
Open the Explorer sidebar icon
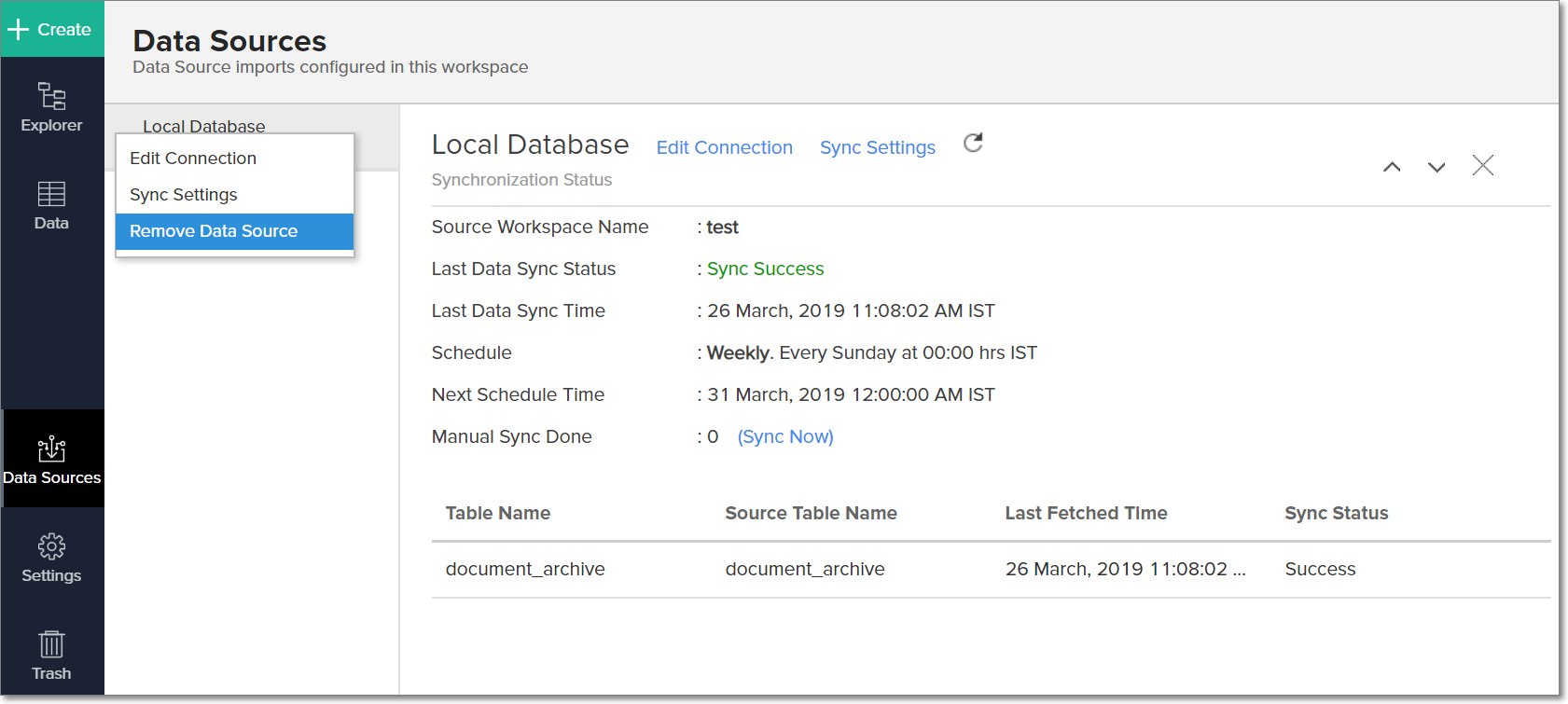51,107
